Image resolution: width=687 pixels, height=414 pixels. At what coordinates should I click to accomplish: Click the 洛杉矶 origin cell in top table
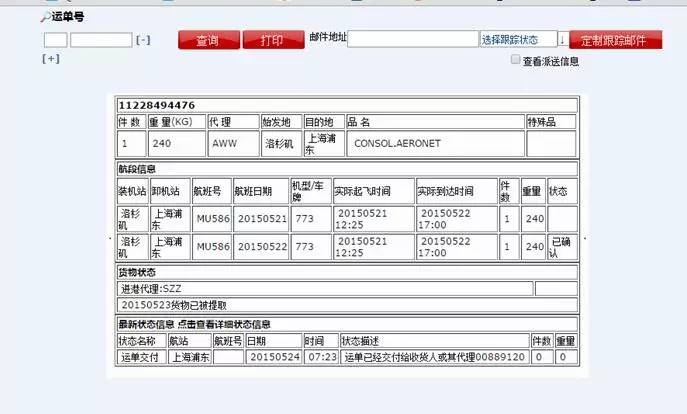point(281,144)
